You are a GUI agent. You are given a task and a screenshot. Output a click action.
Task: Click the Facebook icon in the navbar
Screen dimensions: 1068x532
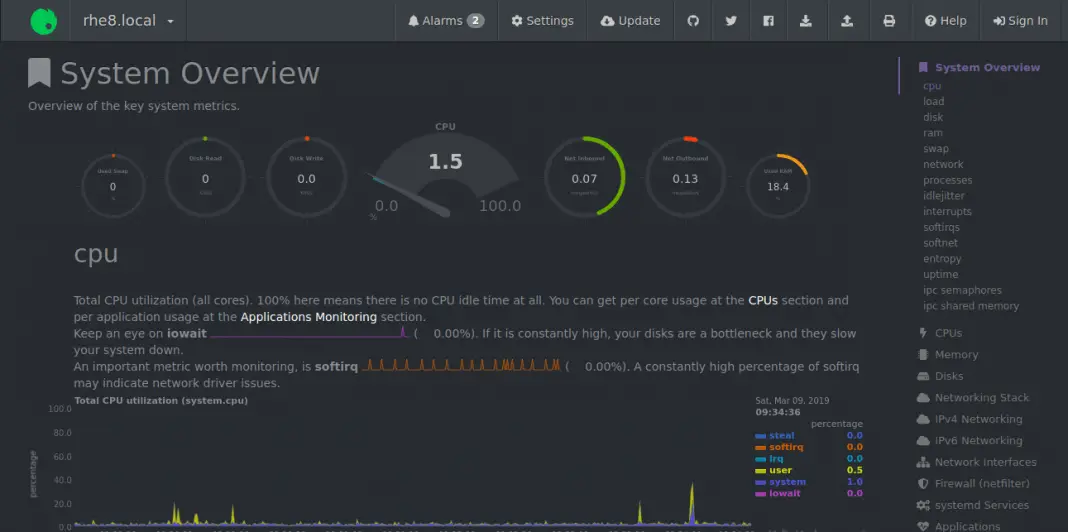point(768,21)
